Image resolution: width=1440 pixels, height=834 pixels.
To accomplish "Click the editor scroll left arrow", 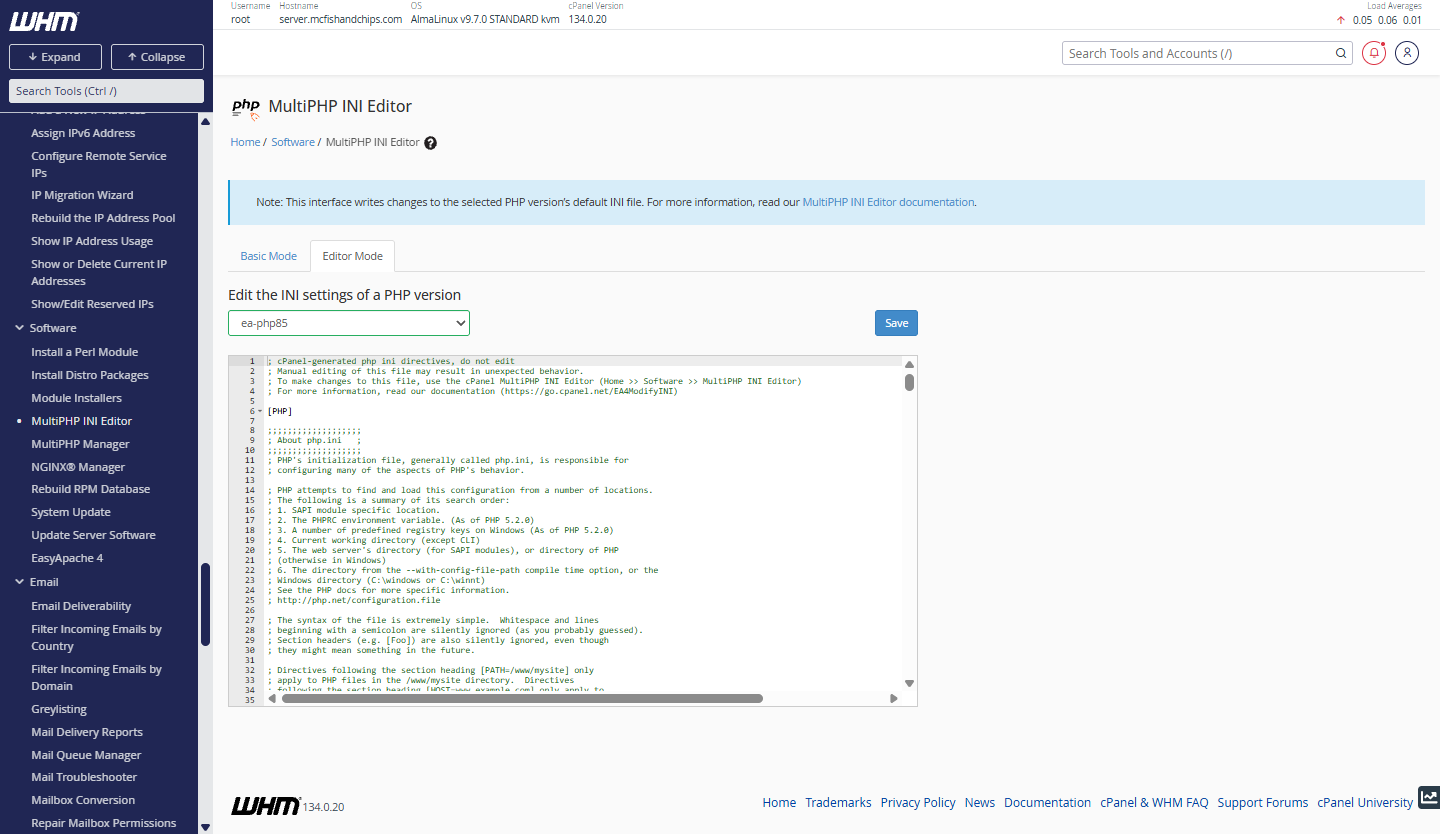I will pyautogui.click(x=272, y=699).
